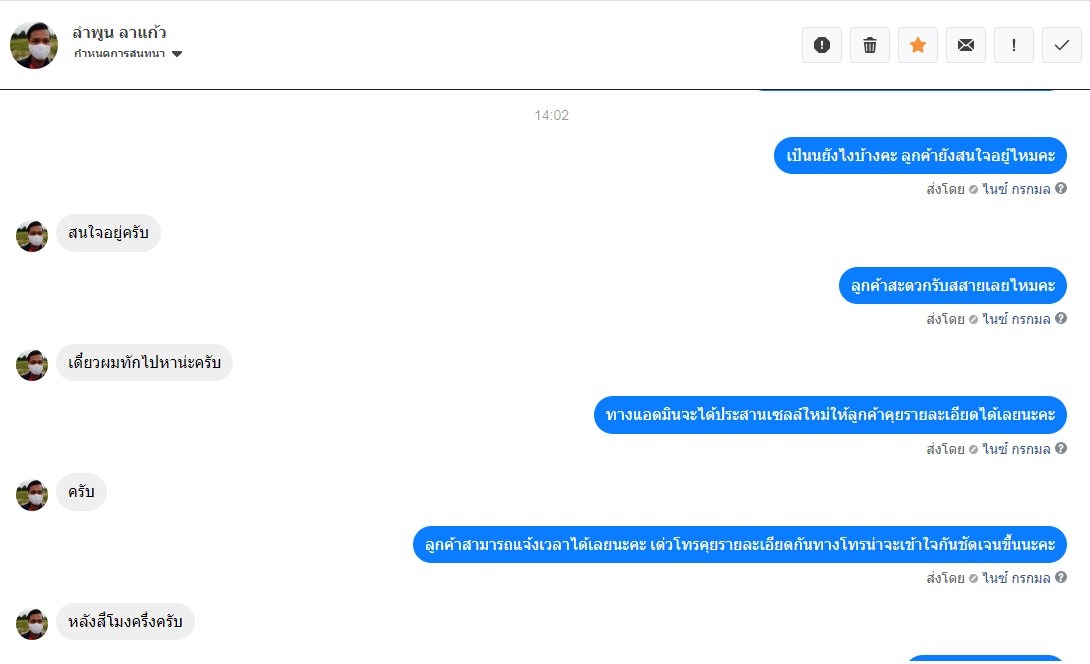Click the sender name ไนซ์ กรกมล under the first message
The width and height of the screenshot is (1090, 664).
coord(1016,189)
